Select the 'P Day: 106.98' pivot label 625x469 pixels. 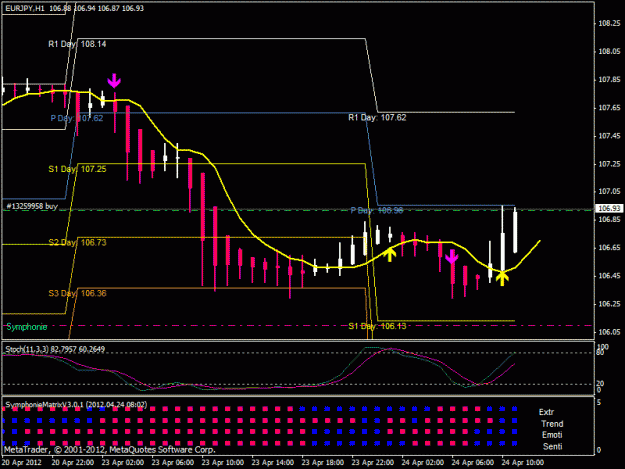(377, 210)
